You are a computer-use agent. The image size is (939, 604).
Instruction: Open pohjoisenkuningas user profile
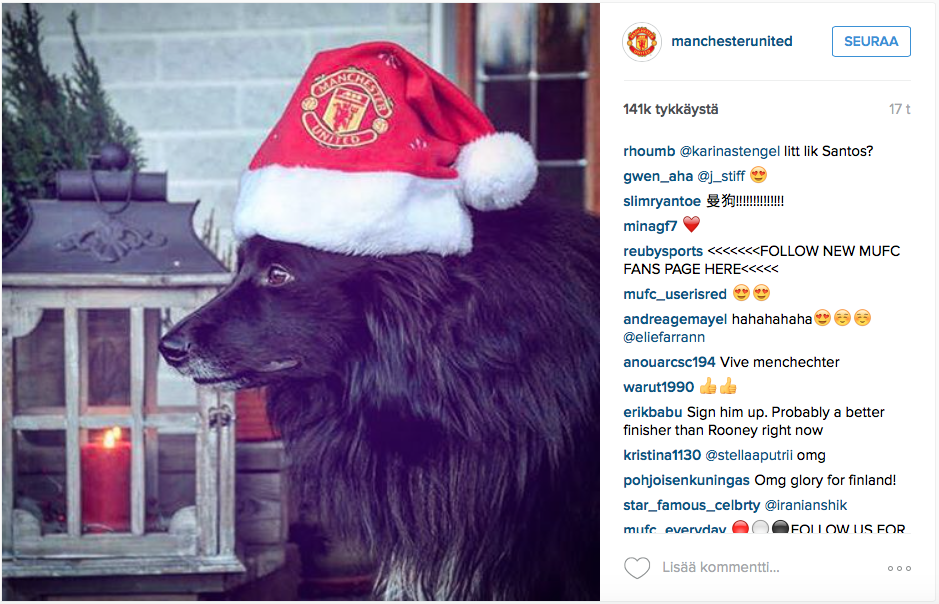coord(686,481)
